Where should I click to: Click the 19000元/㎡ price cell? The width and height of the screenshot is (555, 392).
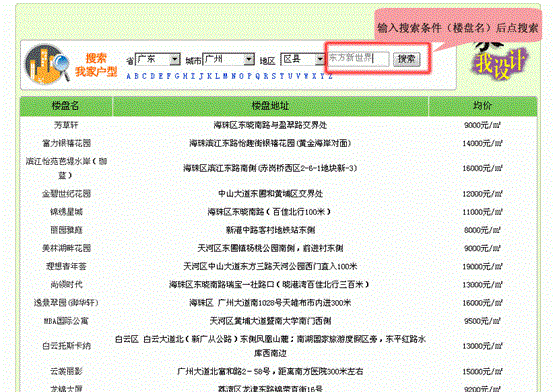(482, 266)
